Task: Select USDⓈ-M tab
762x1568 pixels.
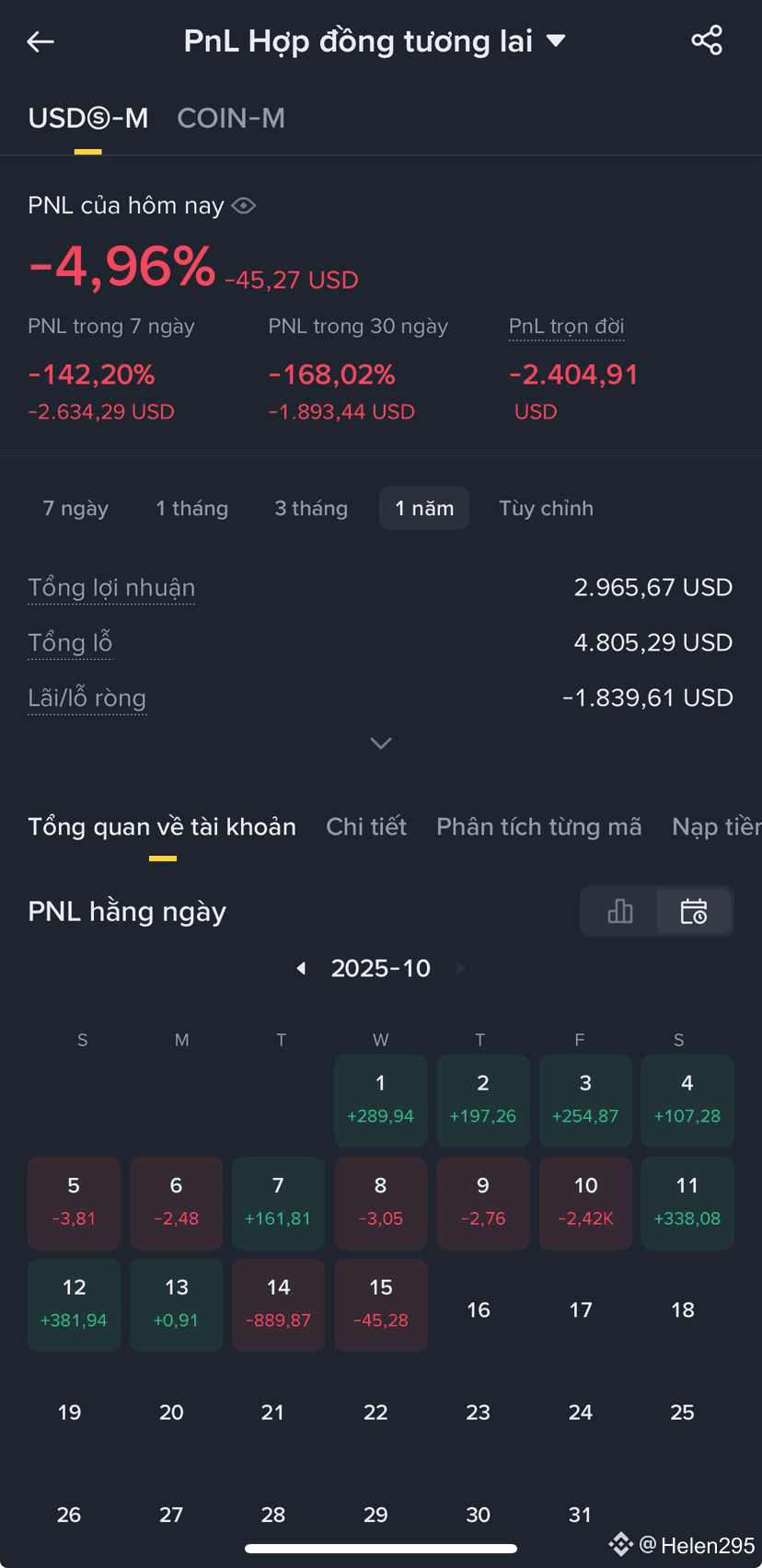Action: [88, 118]
